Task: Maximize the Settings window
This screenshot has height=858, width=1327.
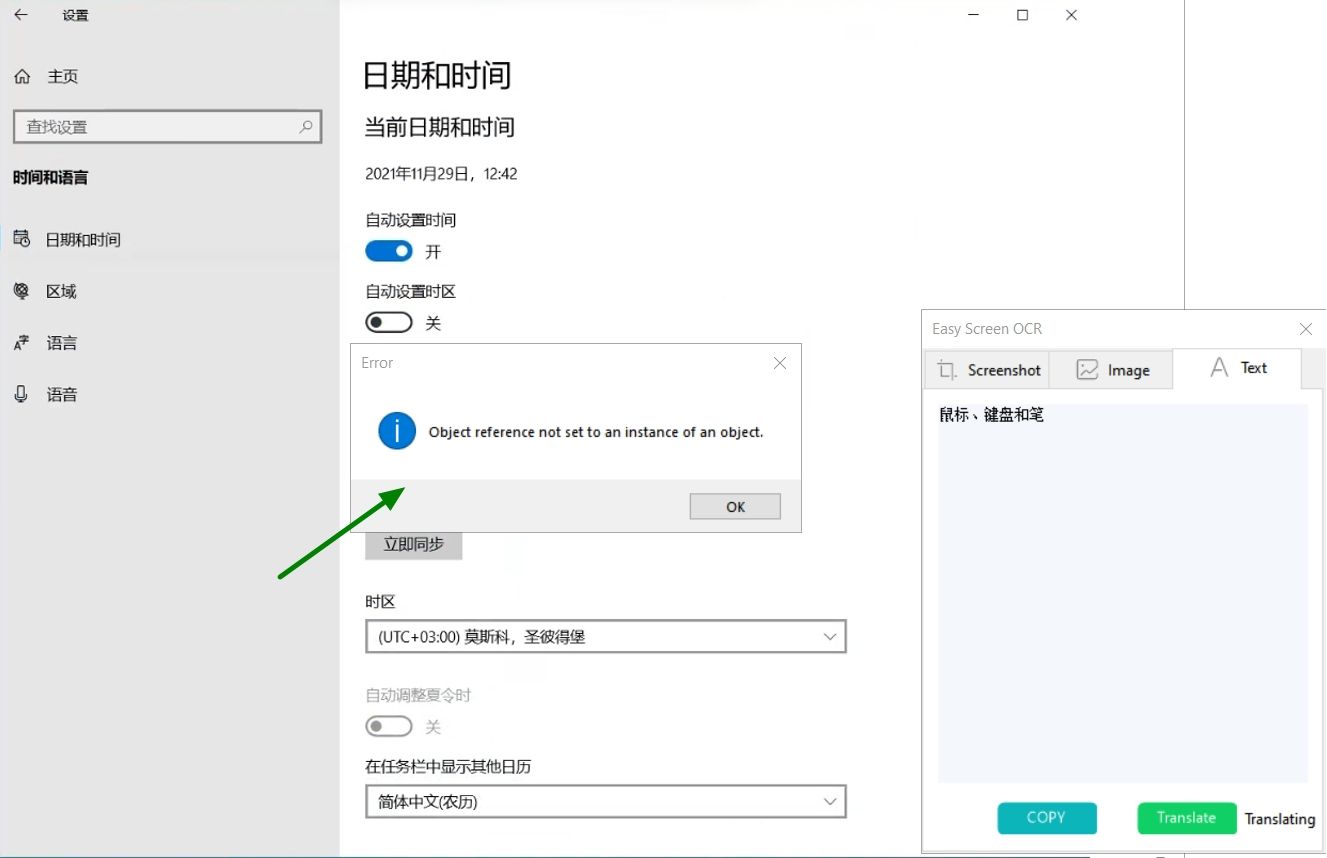Action: coord(1022,15)
